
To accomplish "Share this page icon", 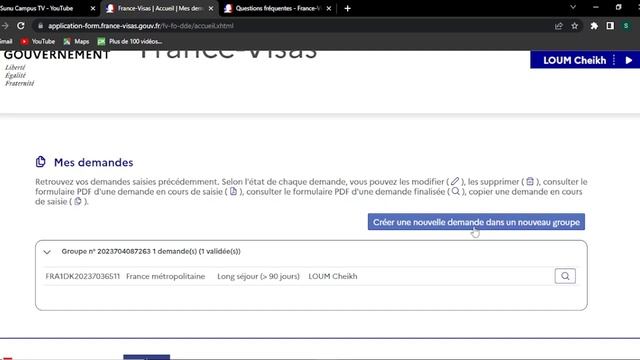I will [x=558, y=26].
